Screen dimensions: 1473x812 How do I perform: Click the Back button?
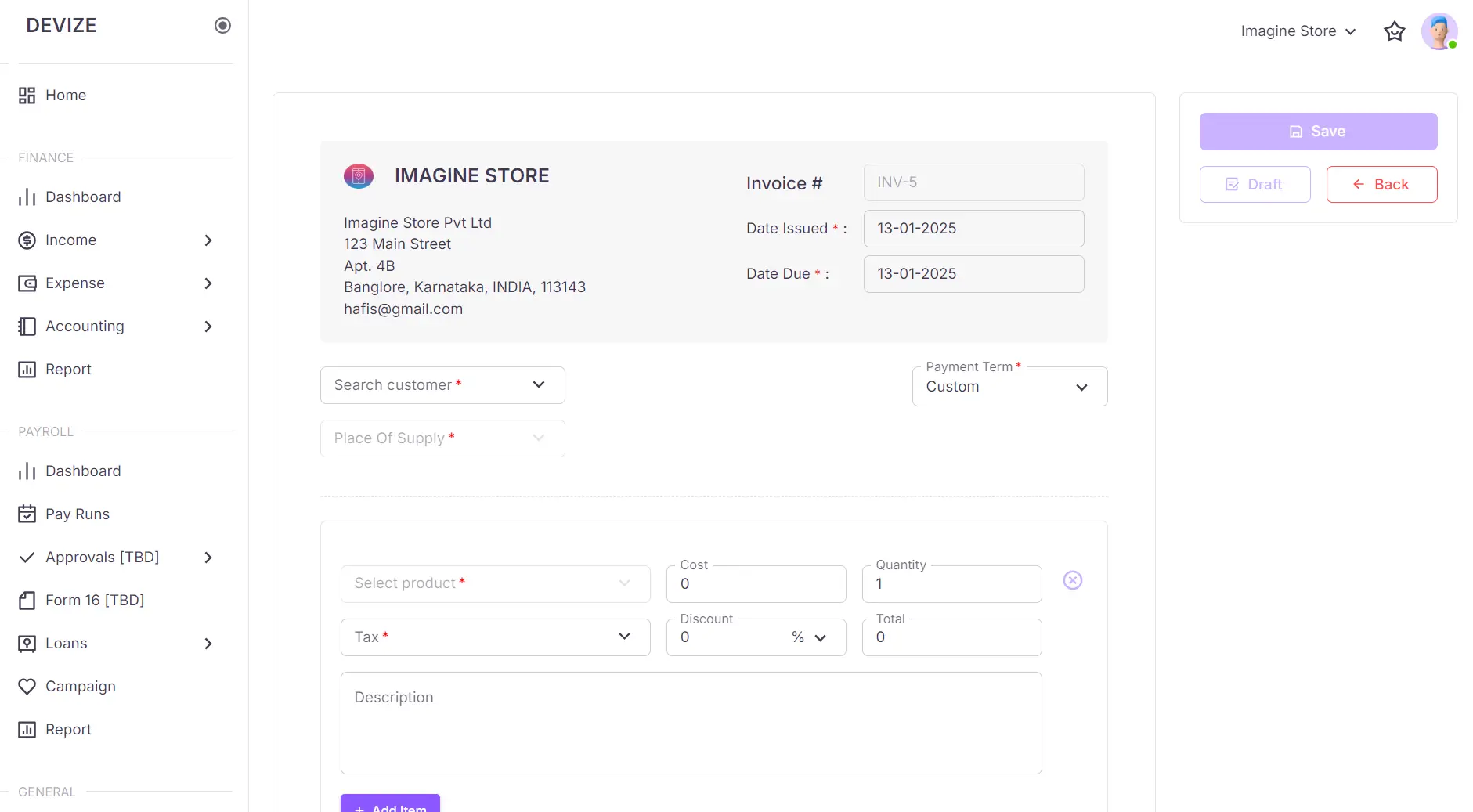[x=1381, y=185]
